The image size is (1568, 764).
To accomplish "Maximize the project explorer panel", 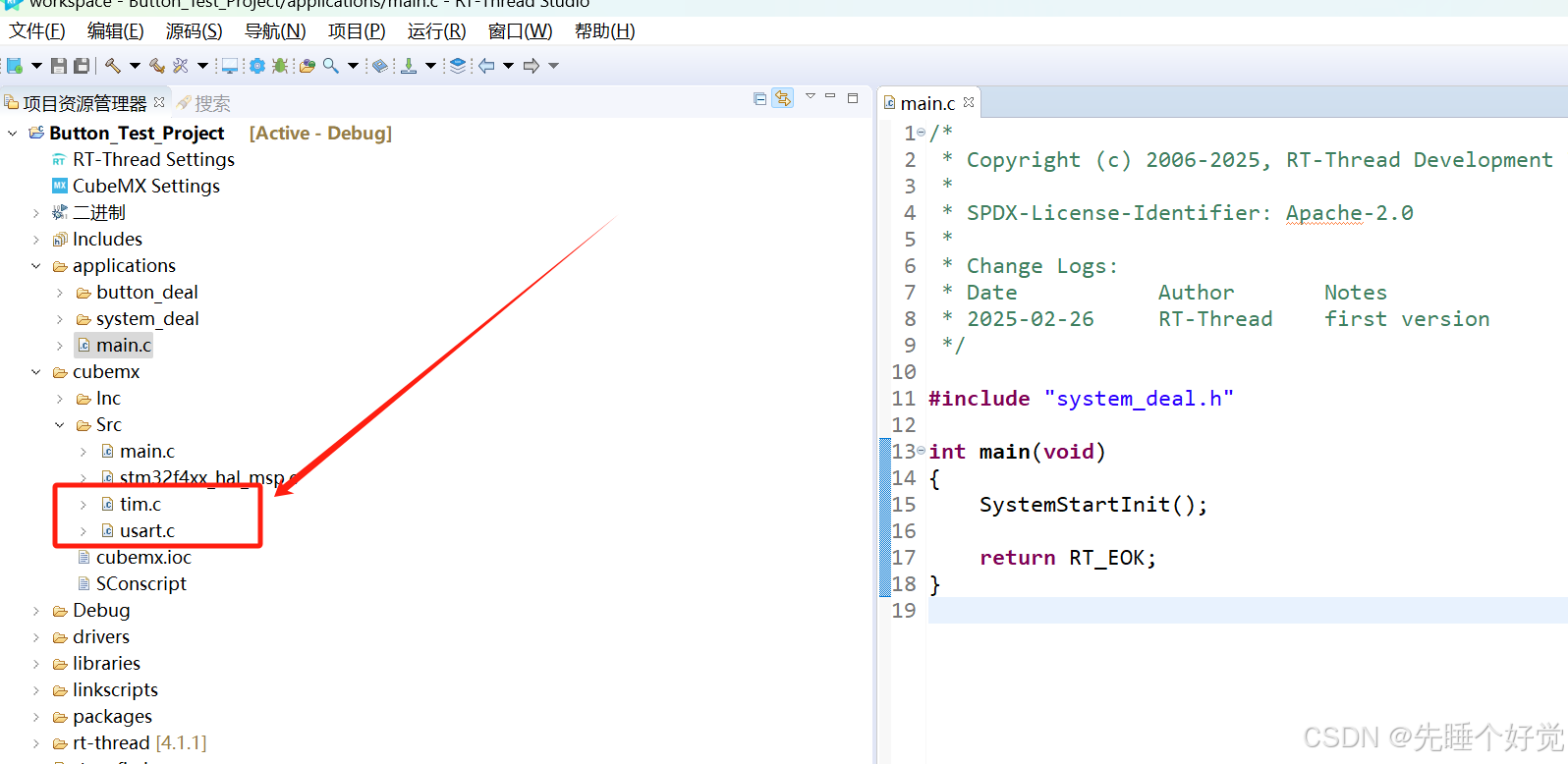I will pyautogui.click(x=853, y=98).
